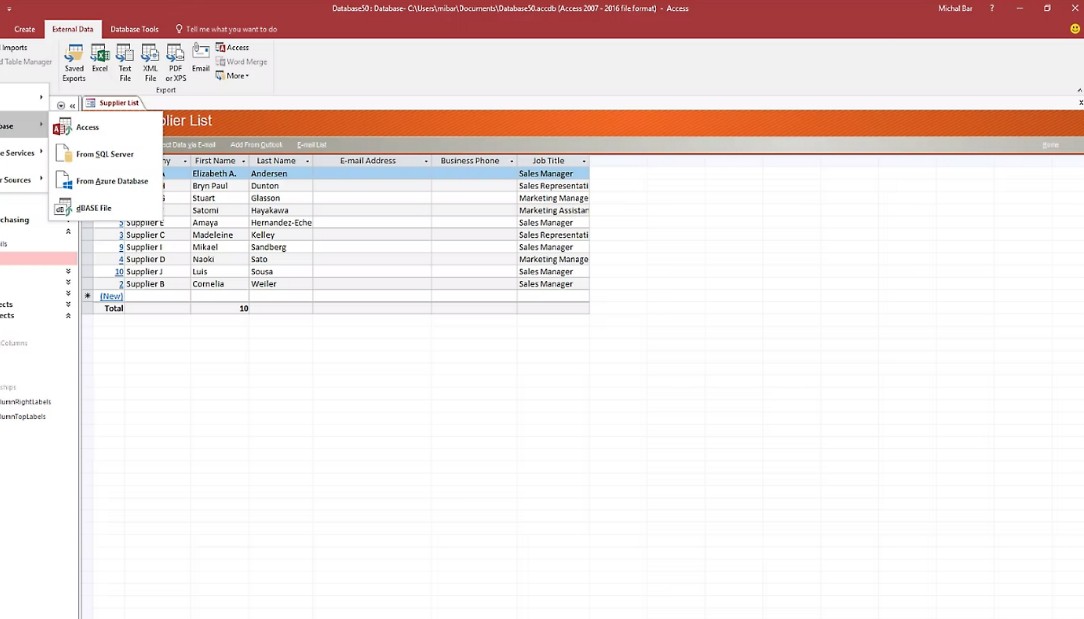Click the E-mail List button

[x=311, y=145]
